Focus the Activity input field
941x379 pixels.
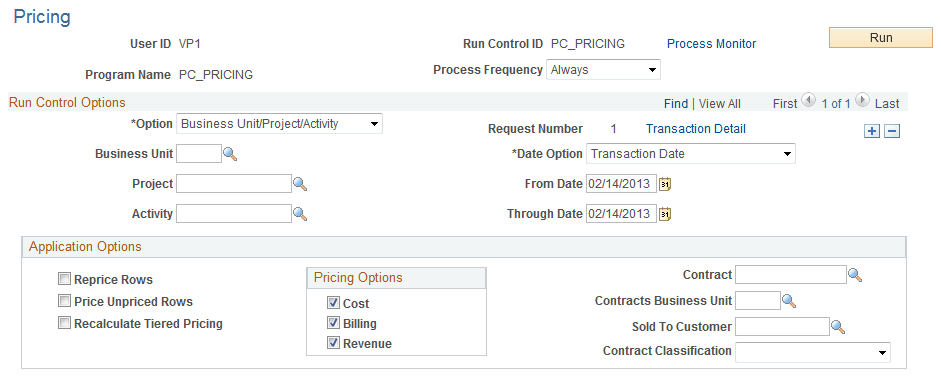[234, 213]
